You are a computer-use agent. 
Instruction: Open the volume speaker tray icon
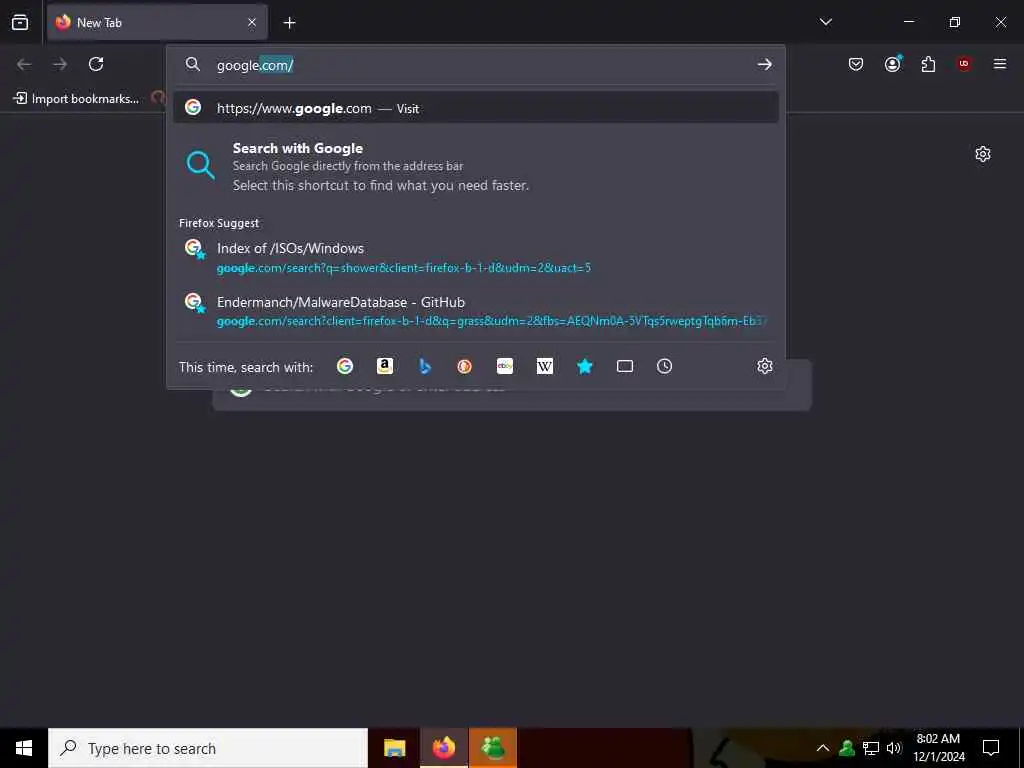coord(894,748)
